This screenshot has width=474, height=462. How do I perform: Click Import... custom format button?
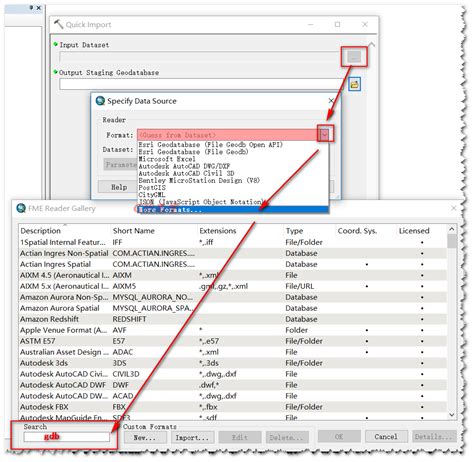coord(192,437)
